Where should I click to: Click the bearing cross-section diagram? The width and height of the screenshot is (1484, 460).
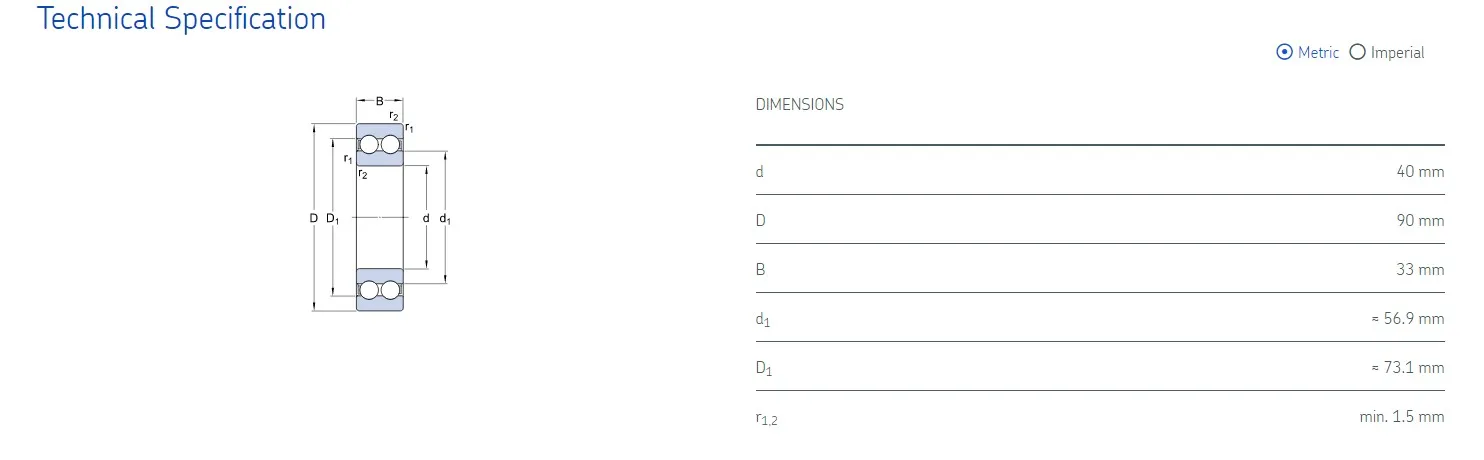click(x=380, y=216)
